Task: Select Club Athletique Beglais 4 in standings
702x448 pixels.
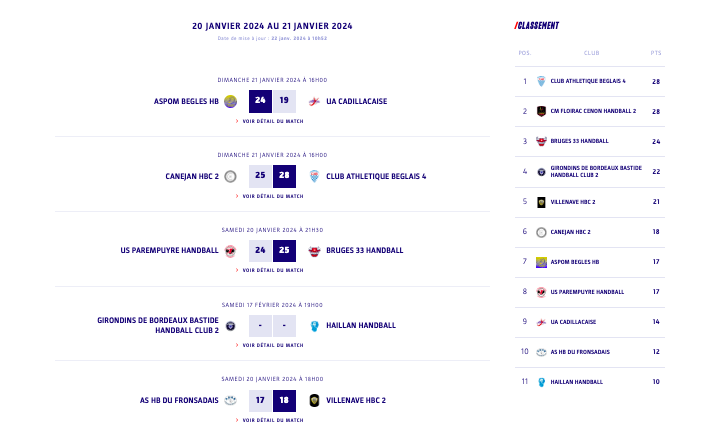Action: click(x=588, y=81)
